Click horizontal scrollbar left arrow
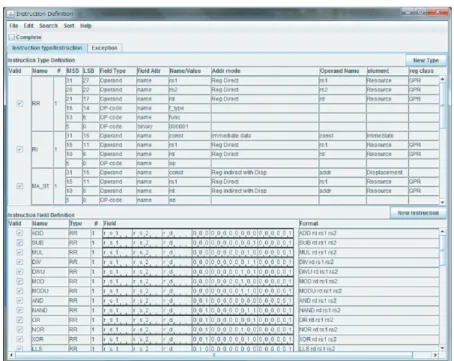Viewport: 454px width, 361px height. (x=12, y=355)
